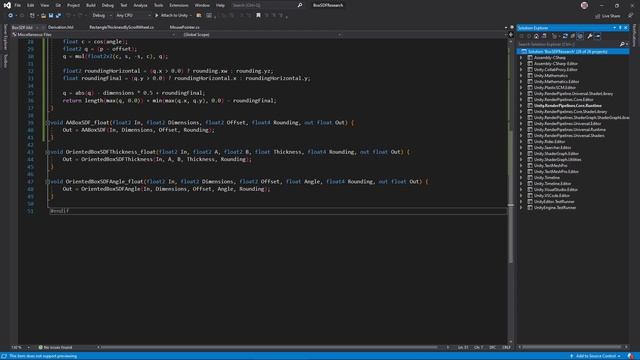Switch to the Derivation.hlsl tab
The image size is (640, 360).
click(x=60, y=27)
